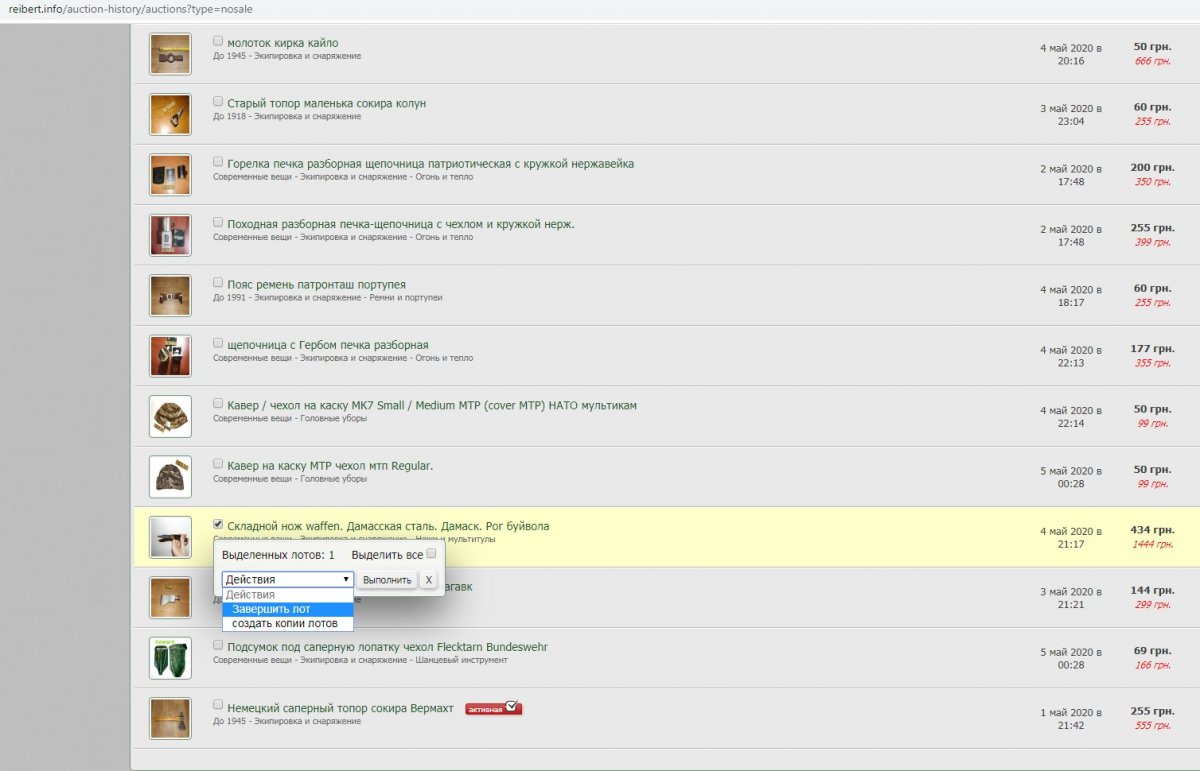The width and height of the screenshot is (1200, 771).
Task: Open the belt bandolier lot thumbnail
Action: click(170, 295)
